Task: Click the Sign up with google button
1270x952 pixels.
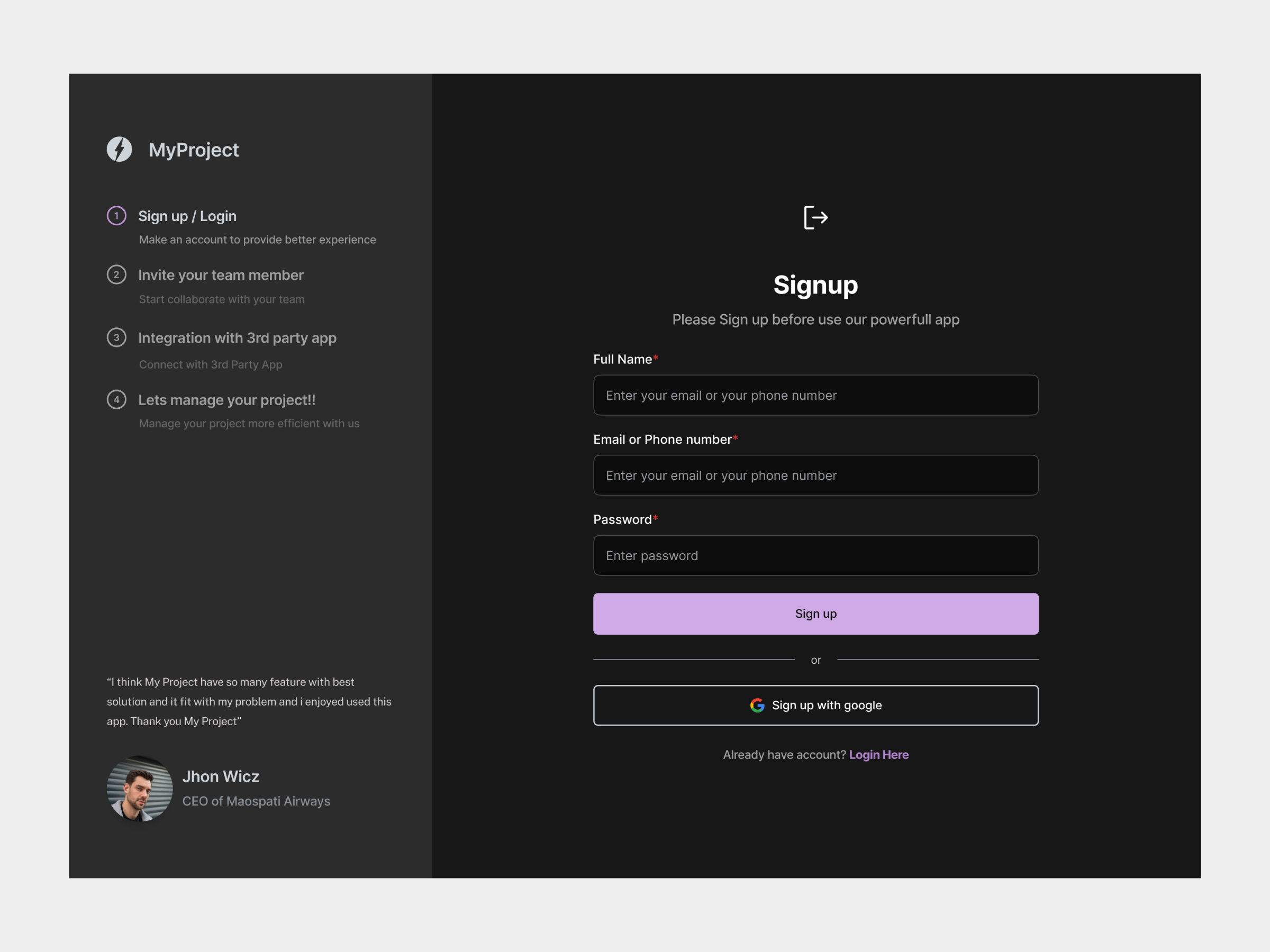Action: tap(815, 705)
